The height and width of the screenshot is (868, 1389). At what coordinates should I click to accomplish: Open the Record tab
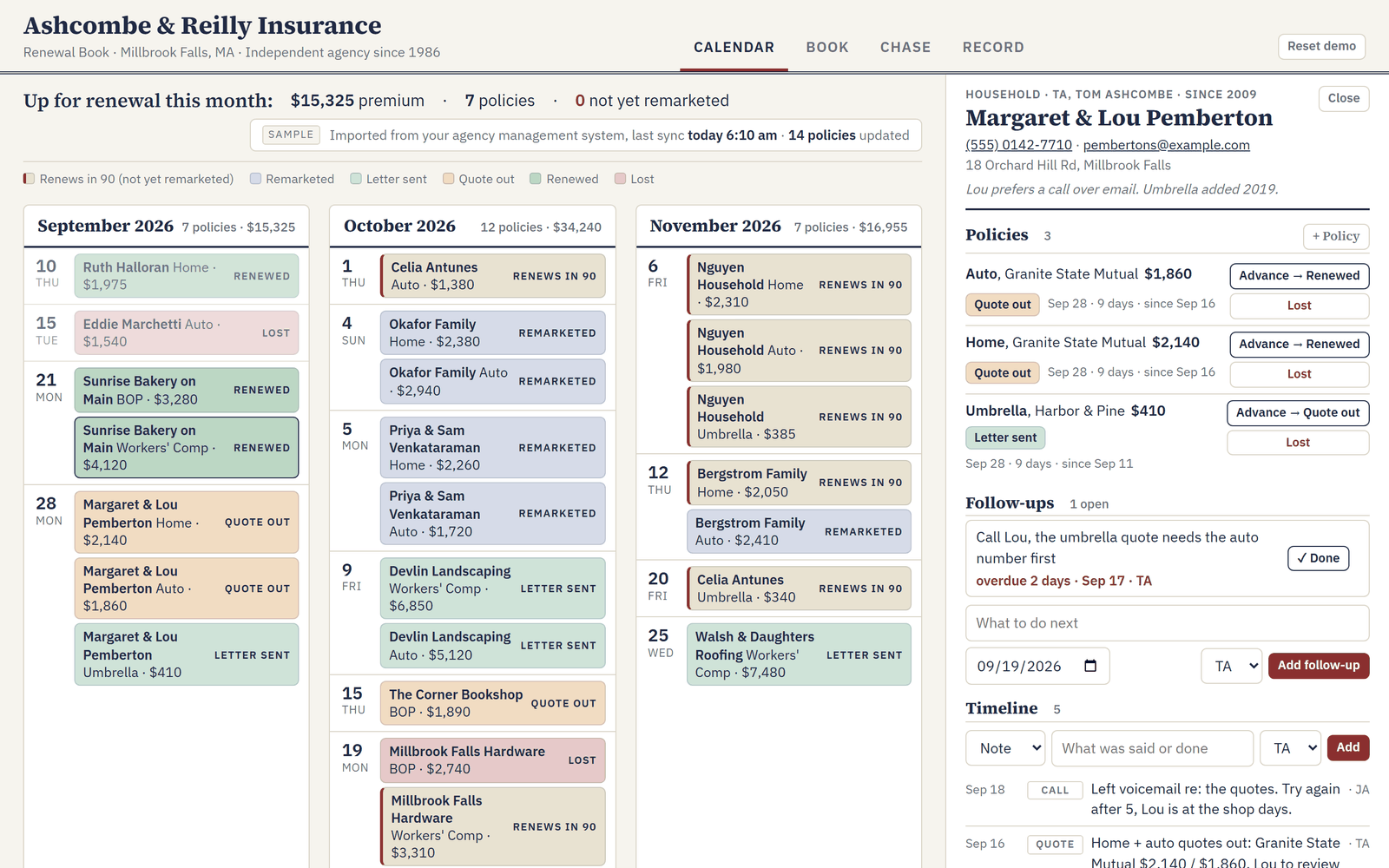[993, 48]
